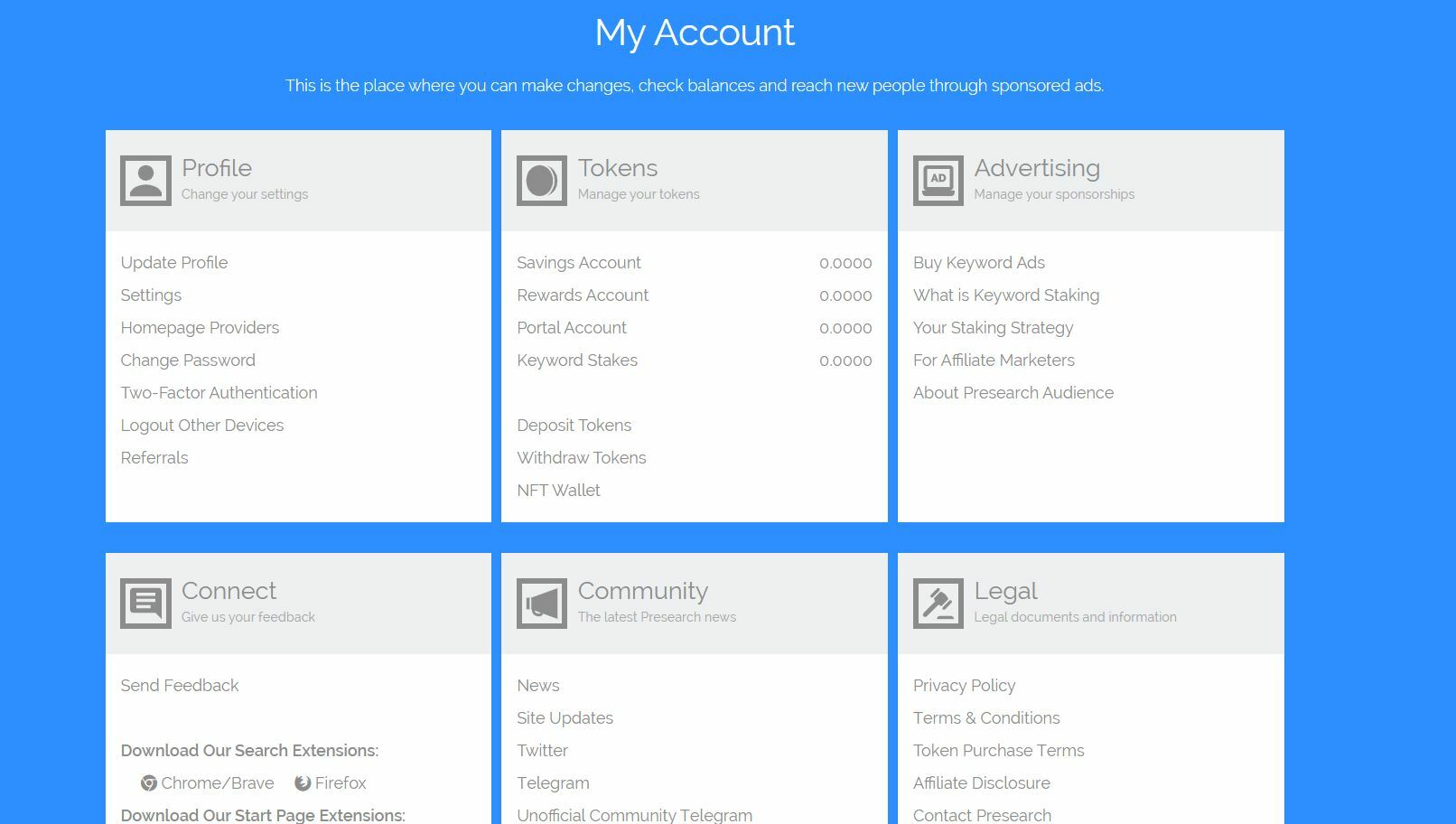1456x824 pixels.
Task: Click the My Account page title
Action: 695,33
